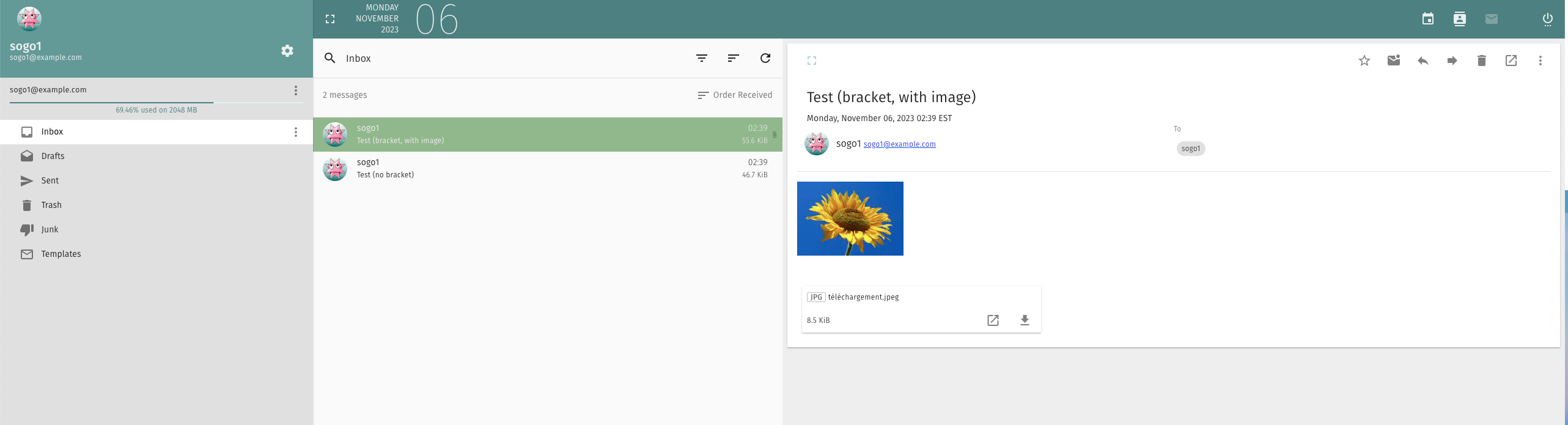This screenshot has height=425, width=1568.
Task: Open the sogo1@example.com account options menu
Action: pos(296,91)
